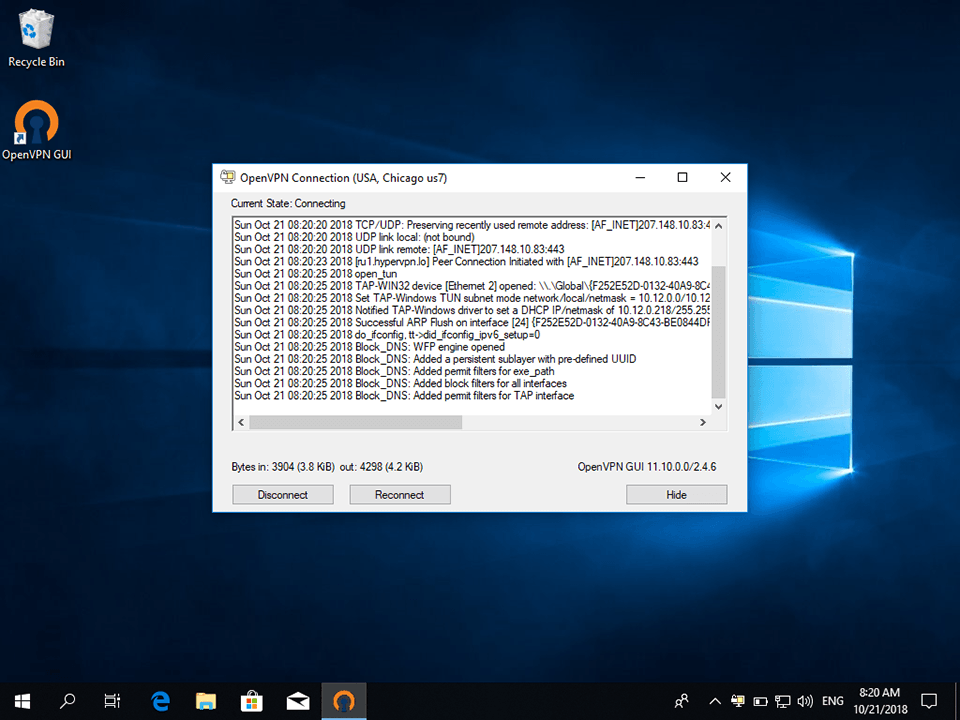Click 'Notified TAP-Windows driver' log line
Screen dimensions: 960x720
pos(472,310)
